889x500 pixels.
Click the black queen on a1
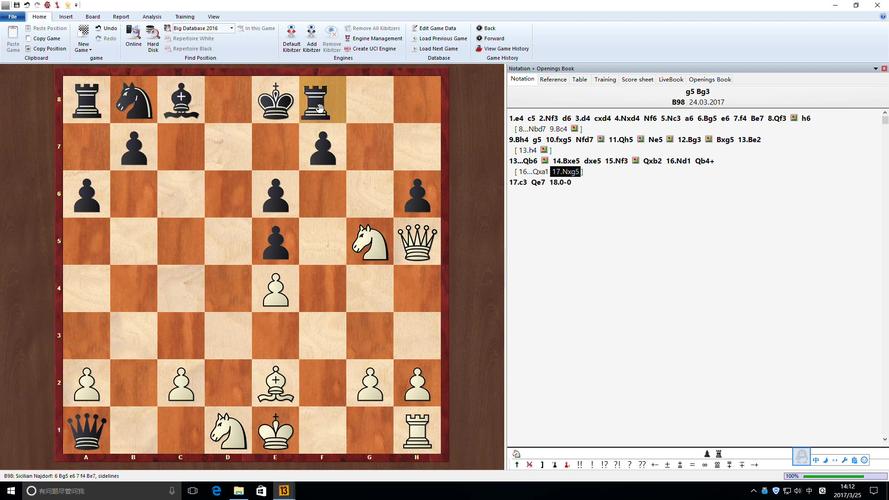point(86,430)
